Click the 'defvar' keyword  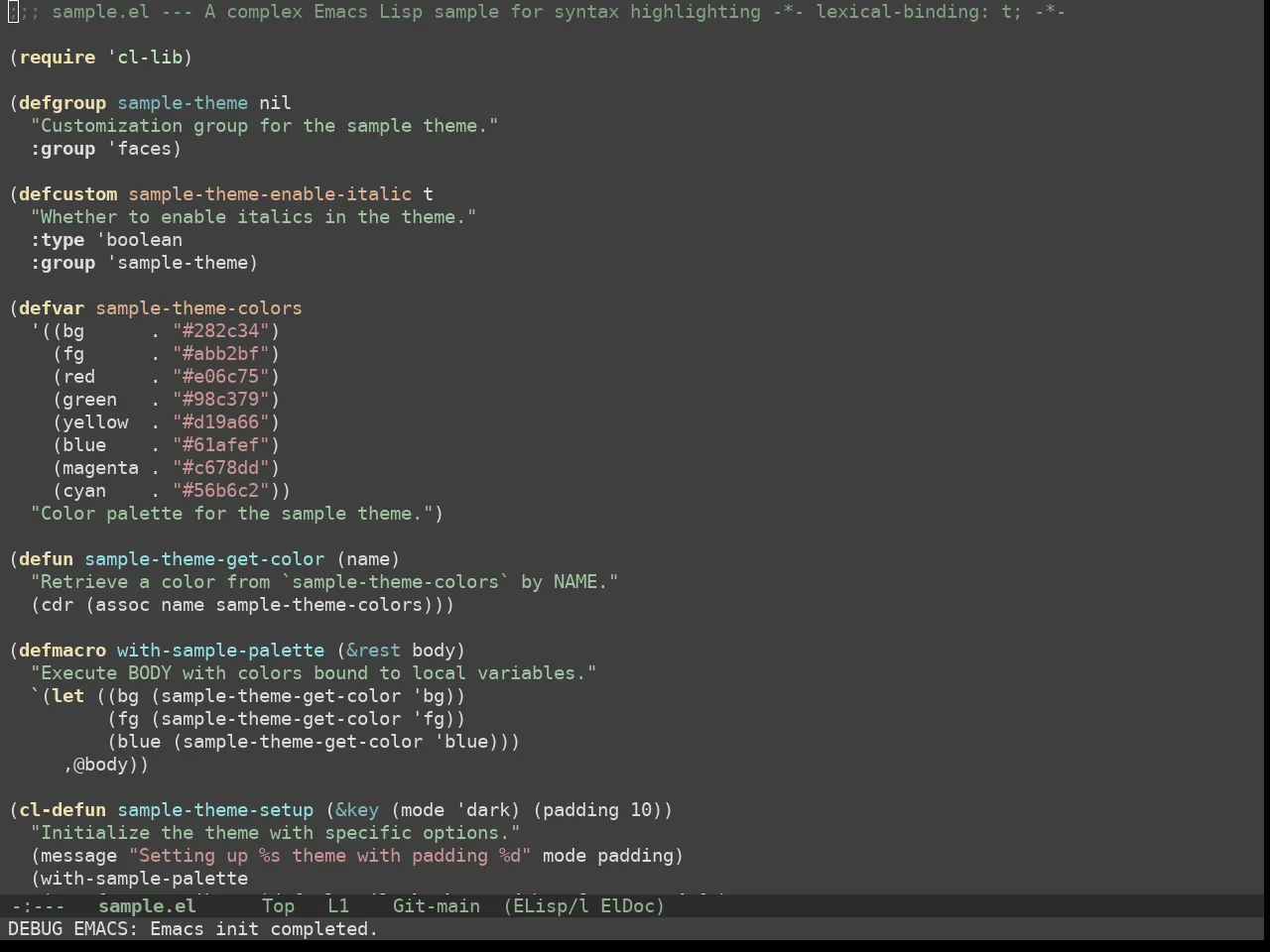point(52,308)
